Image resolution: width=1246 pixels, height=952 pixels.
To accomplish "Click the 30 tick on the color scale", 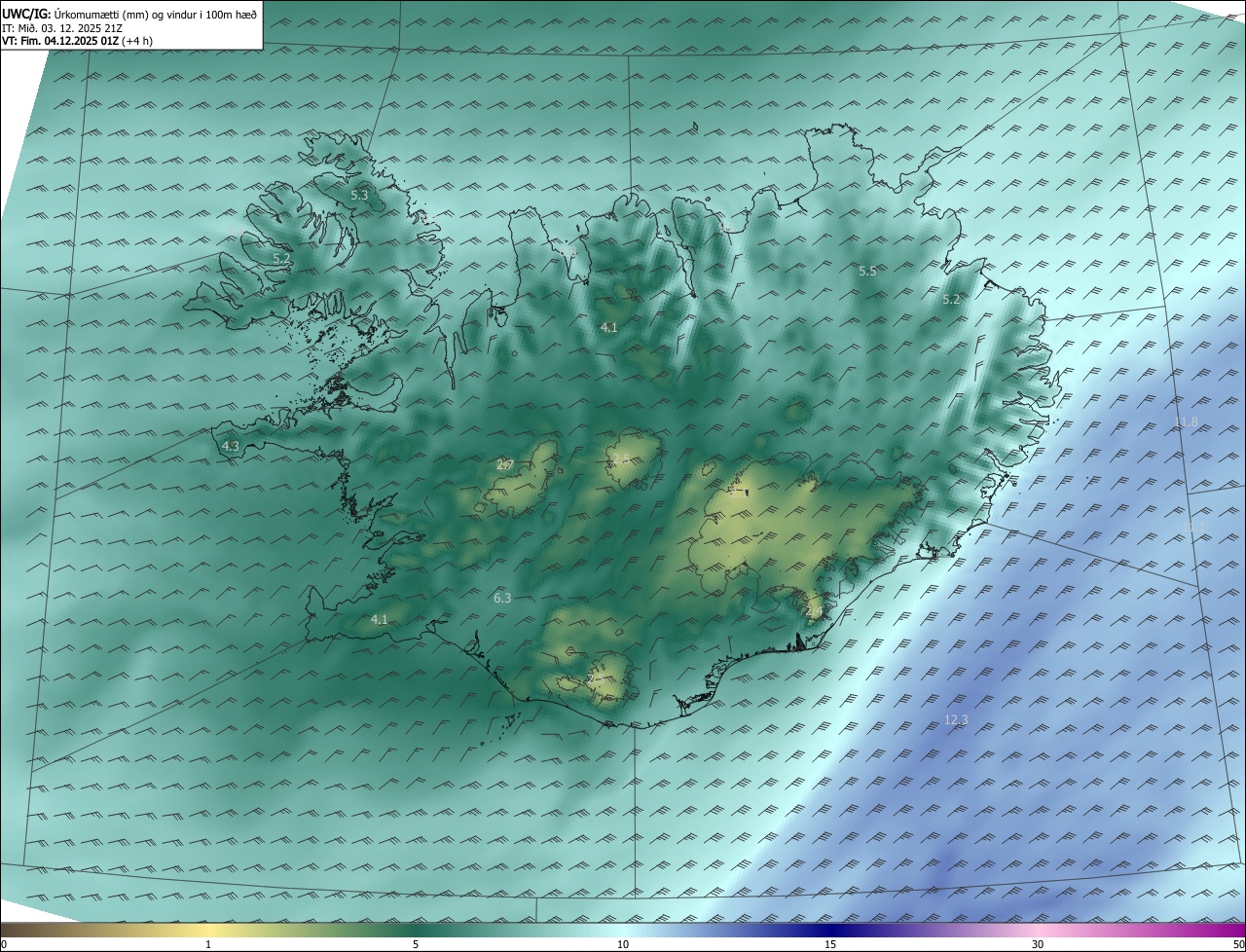I will point(1038,945).
